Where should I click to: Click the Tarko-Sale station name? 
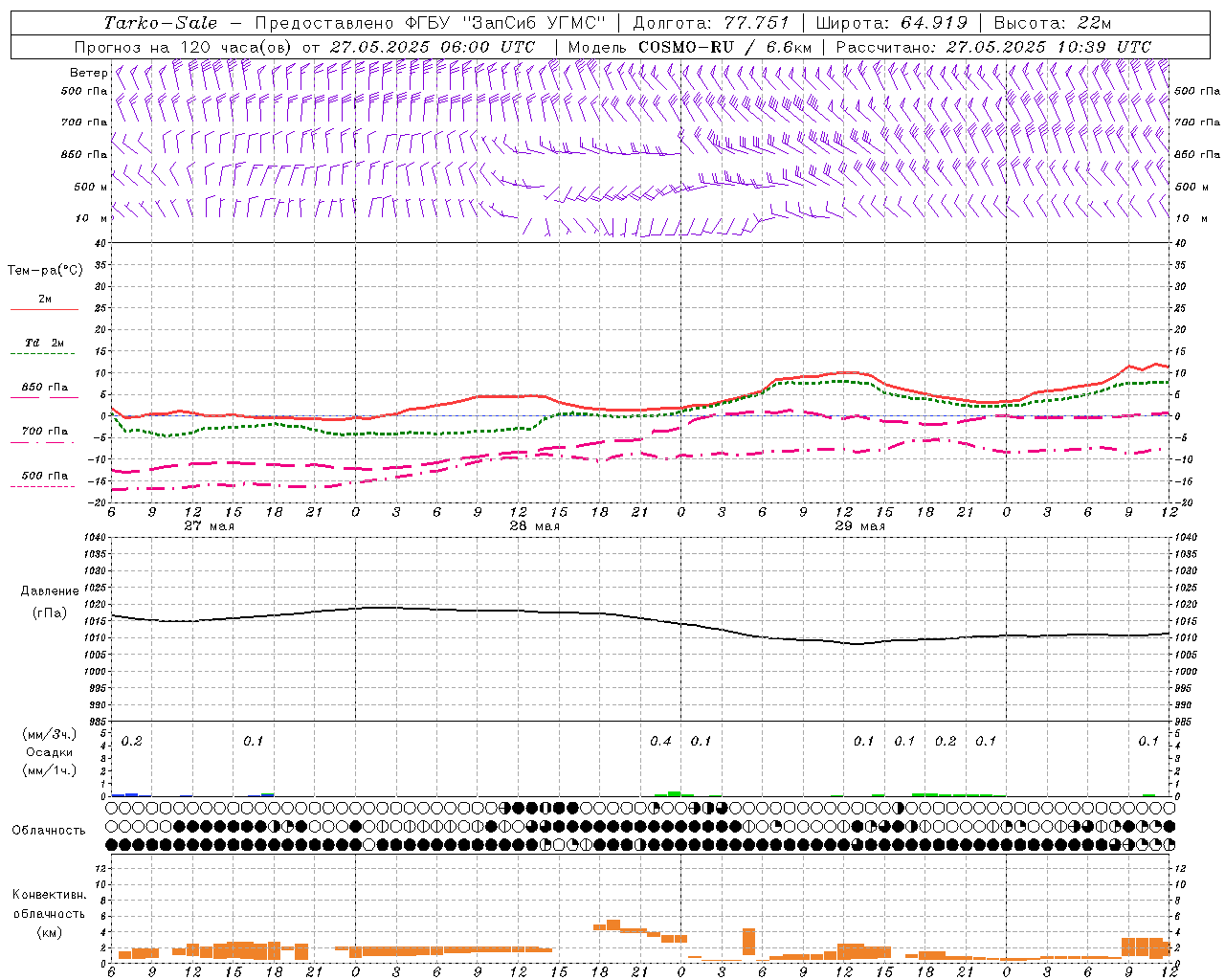[x=161, y=23]
